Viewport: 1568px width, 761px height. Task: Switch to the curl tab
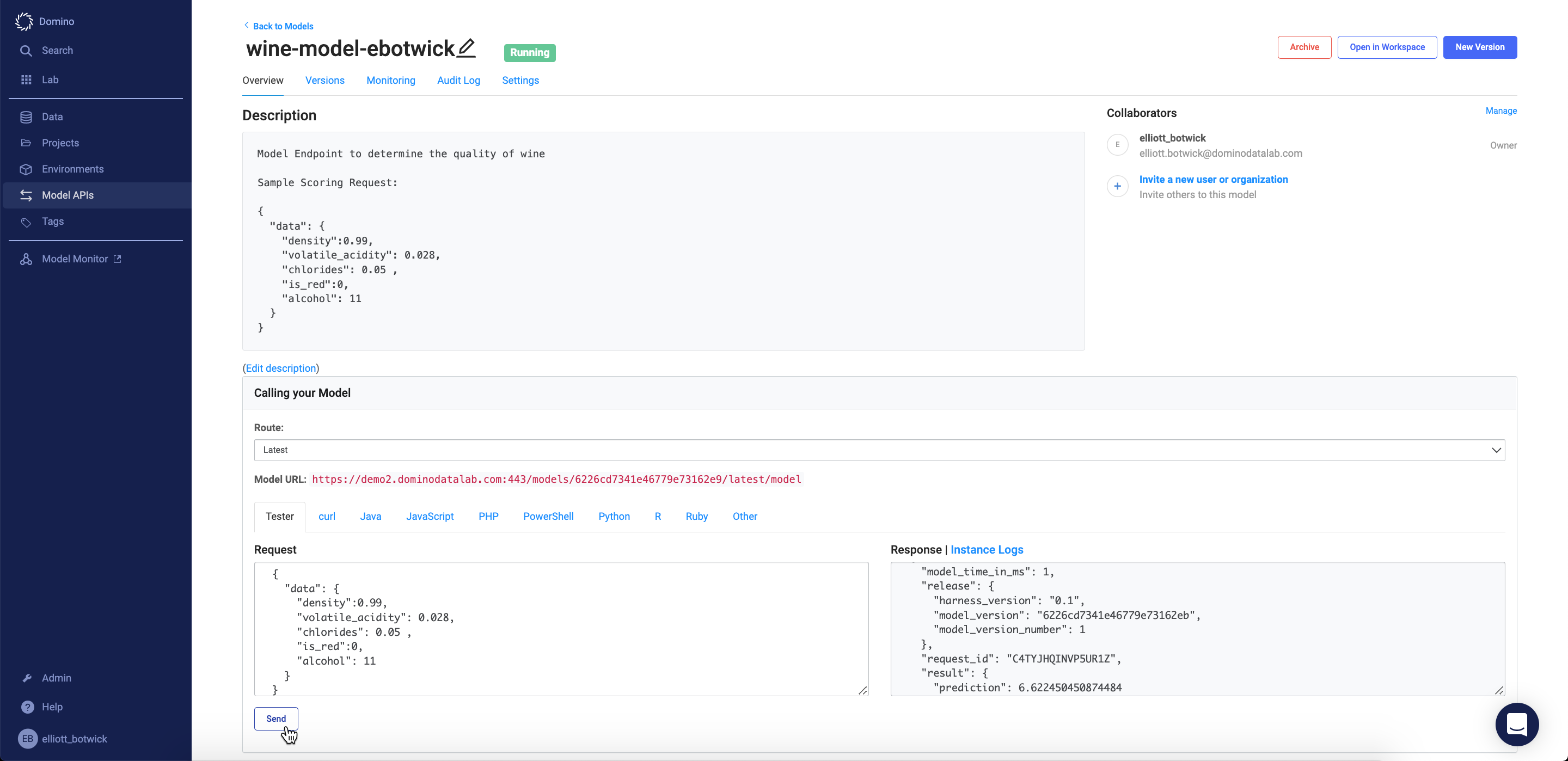coord(326,516)
